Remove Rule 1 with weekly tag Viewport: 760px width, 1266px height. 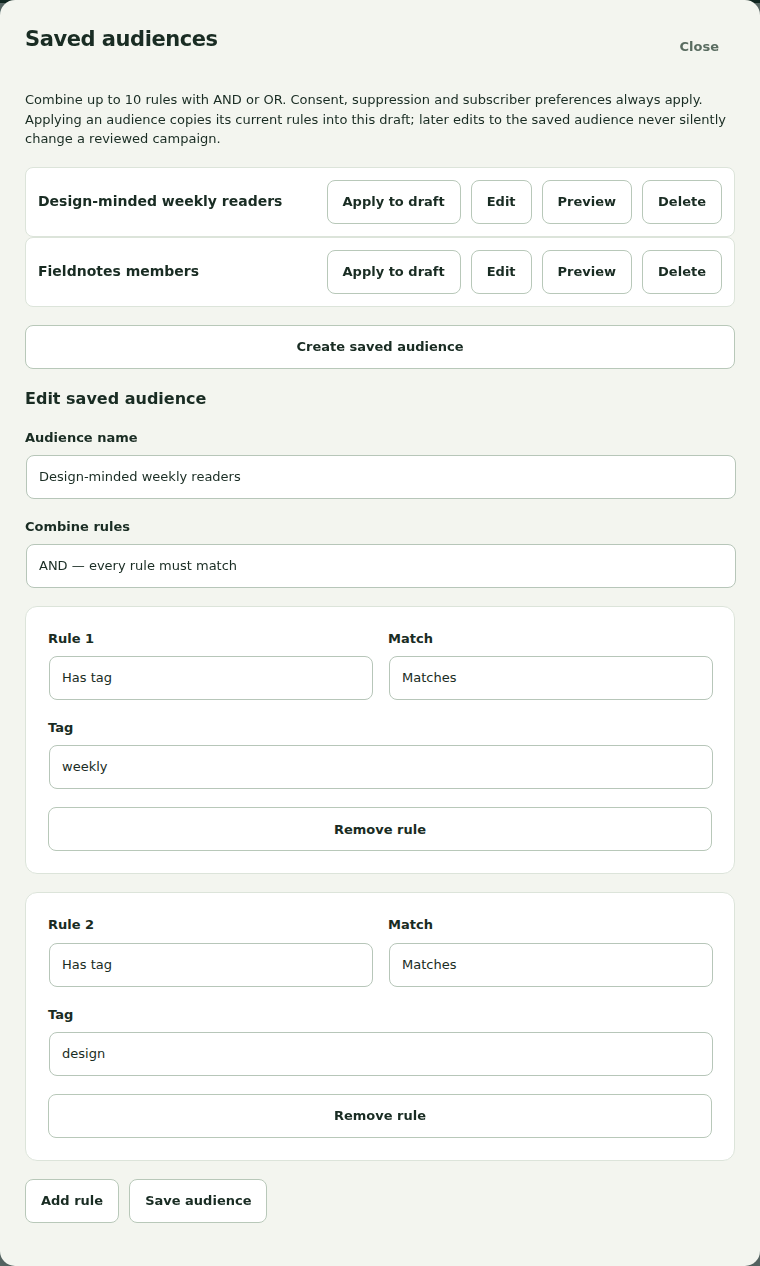click(x=380, y=829)
